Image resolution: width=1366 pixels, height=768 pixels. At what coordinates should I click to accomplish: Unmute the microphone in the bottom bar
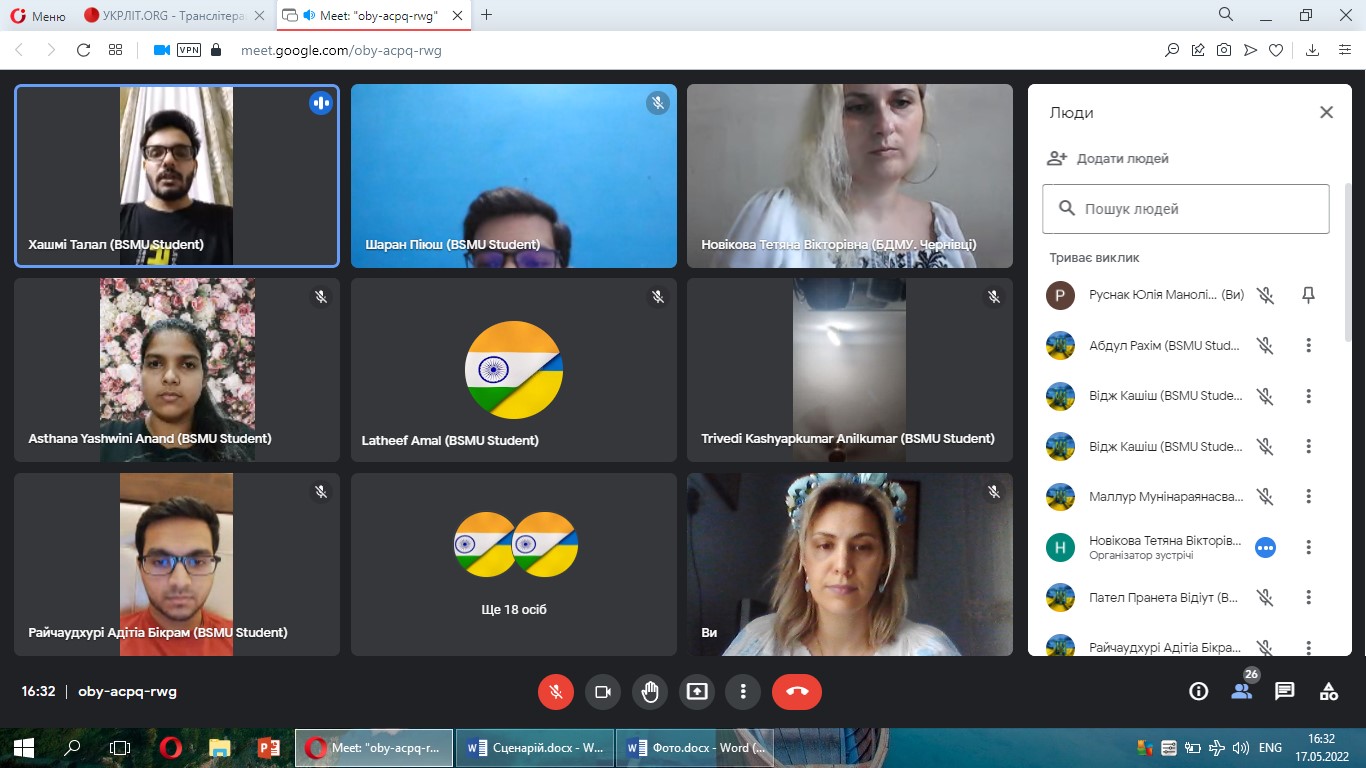[555, 691]
